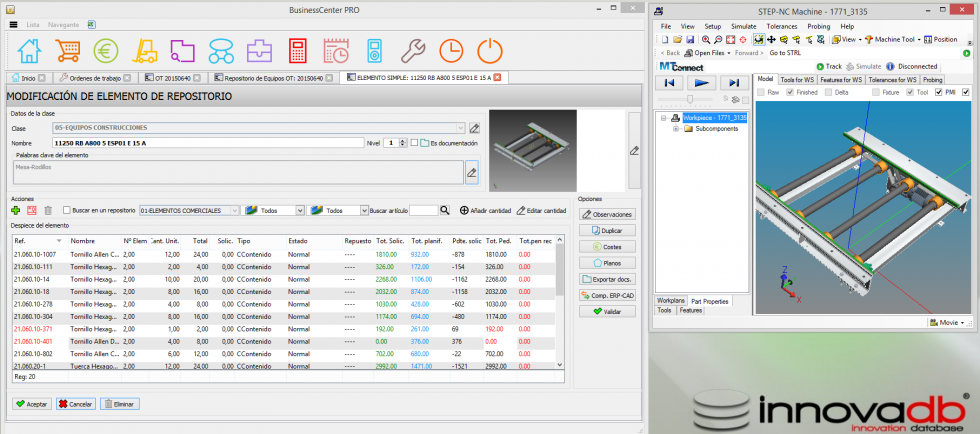Open the purple folder search module
The image size is (980, 434).
coord(182,51)
